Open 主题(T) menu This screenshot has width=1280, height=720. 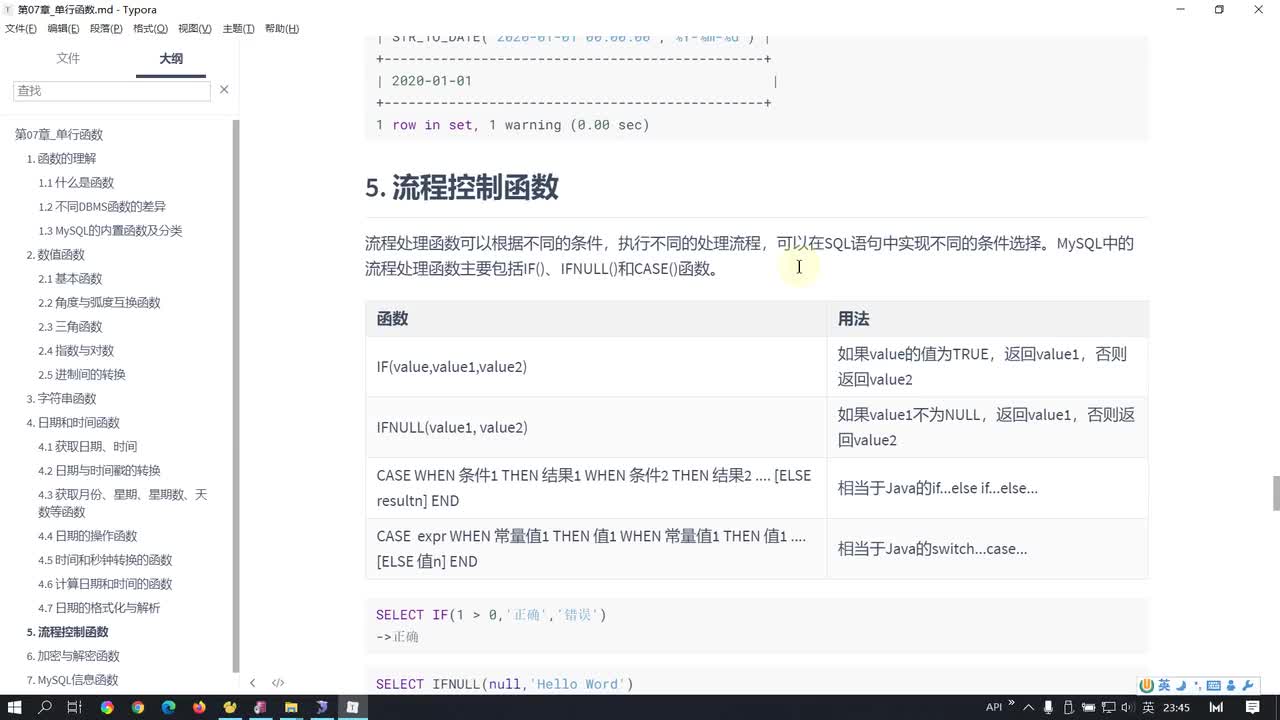click(238, 29)
